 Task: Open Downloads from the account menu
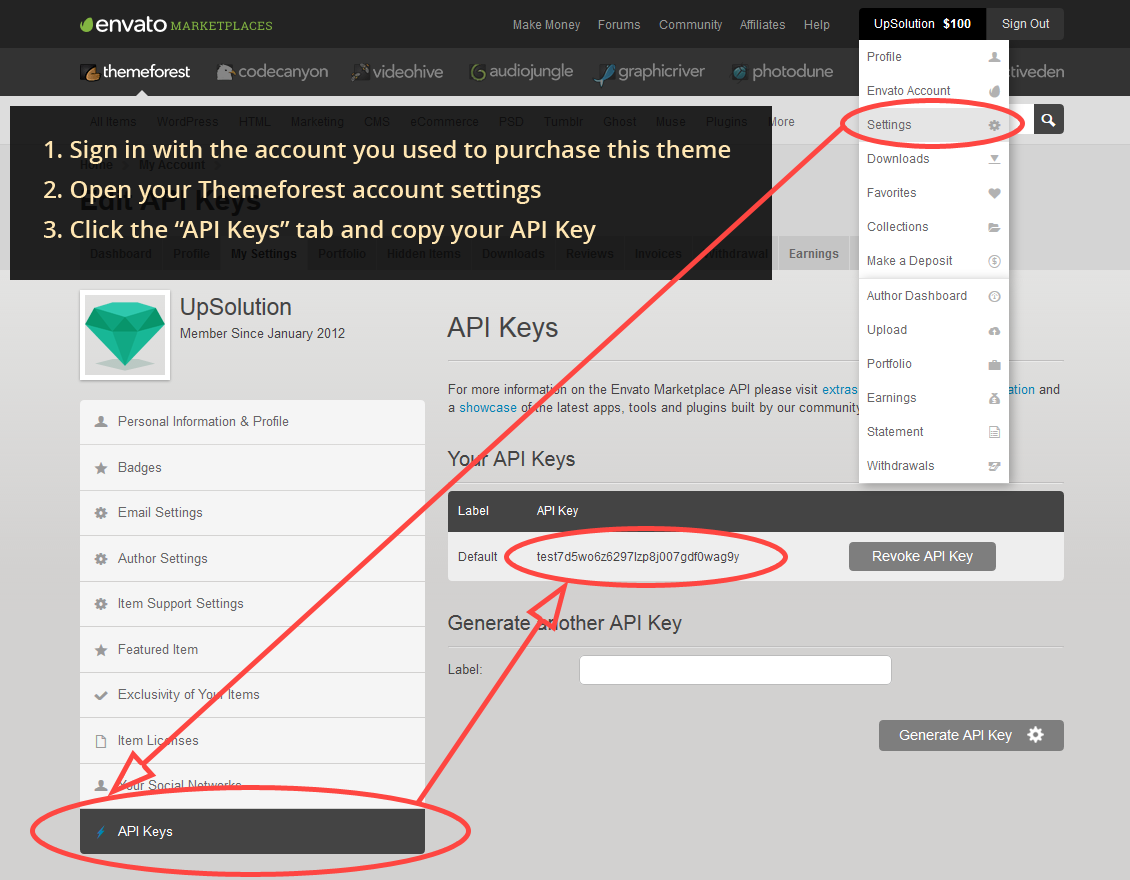(x=933, y=159)
